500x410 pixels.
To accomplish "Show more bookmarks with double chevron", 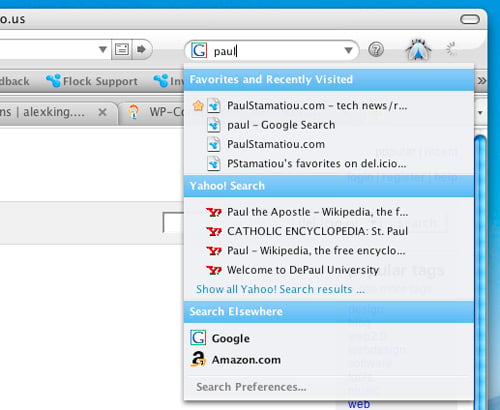I will pyautogui.click(x=482, y=81).
